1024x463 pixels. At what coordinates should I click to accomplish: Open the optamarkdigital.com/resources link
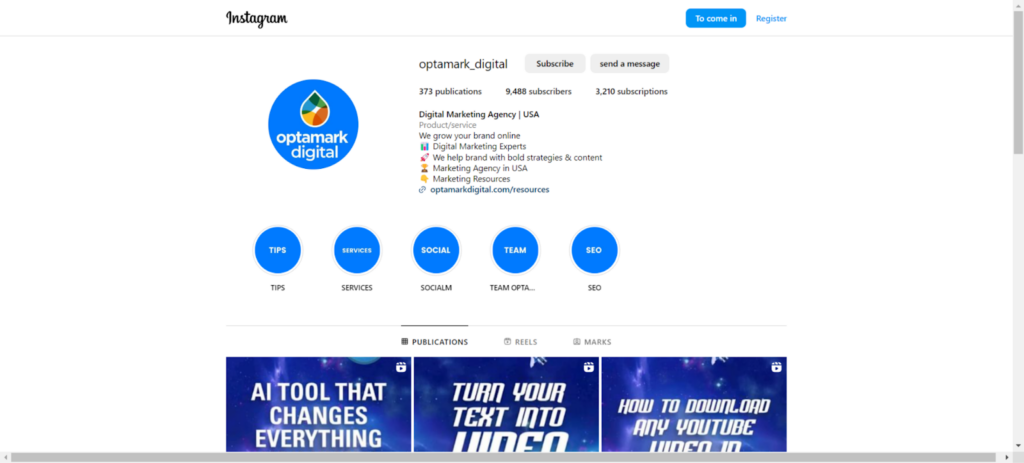click(x=489, y=189)
